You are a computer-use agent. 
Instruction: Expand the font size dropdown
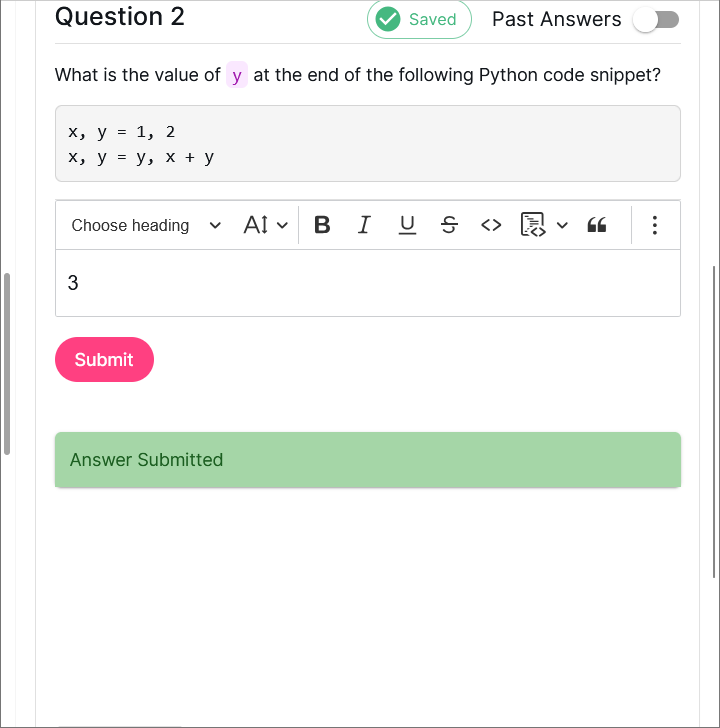click(265, 225)
